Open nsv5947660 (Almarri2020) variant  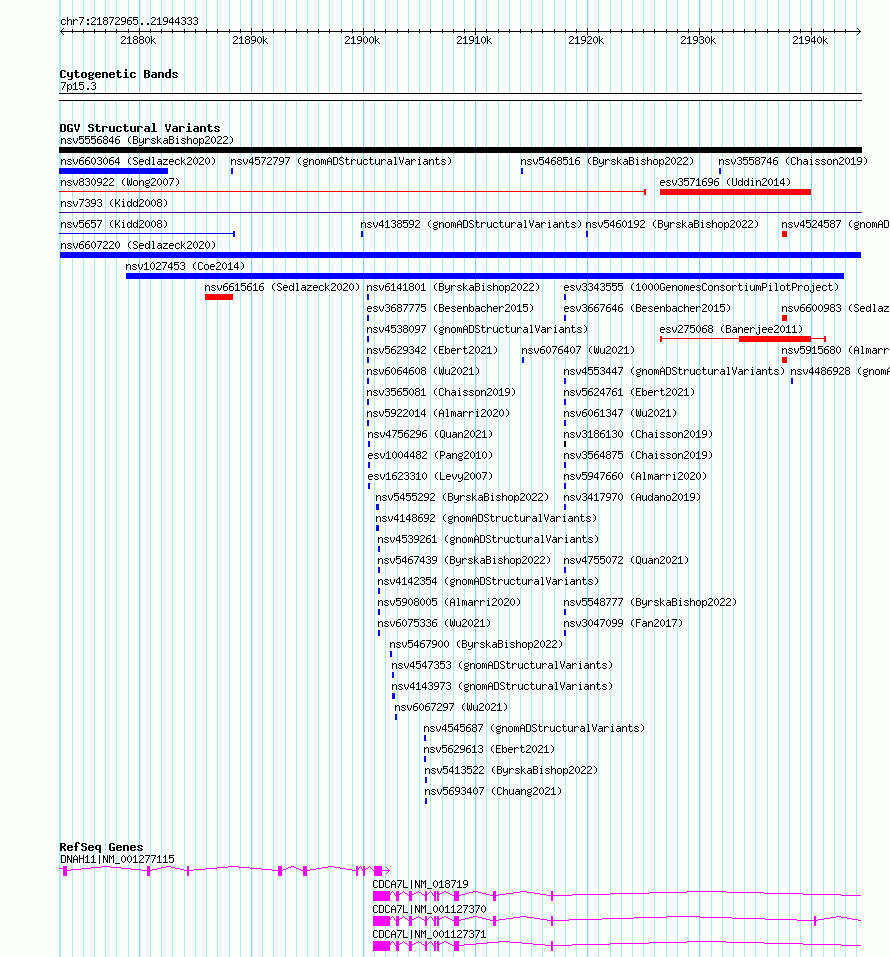coord(635,476)
